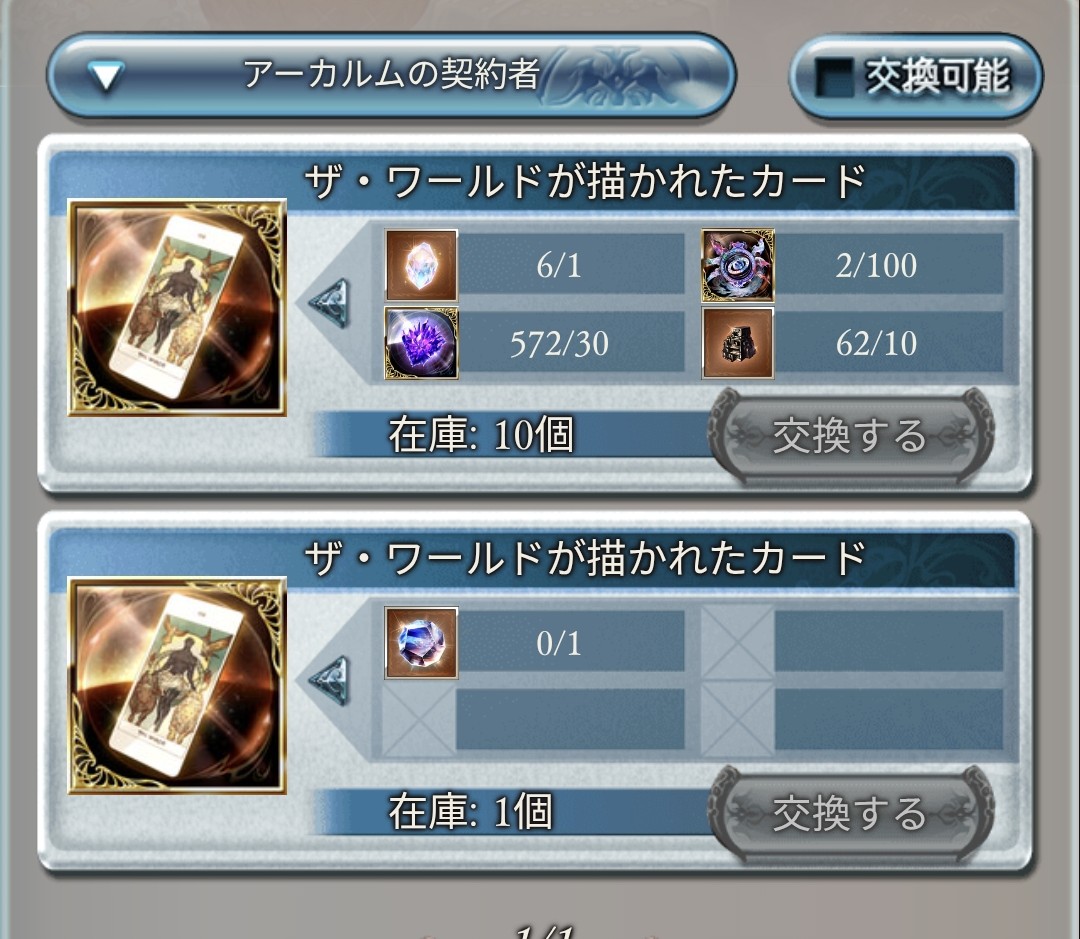Click 交換する for the 10-stock World card

tap(851, 435)
